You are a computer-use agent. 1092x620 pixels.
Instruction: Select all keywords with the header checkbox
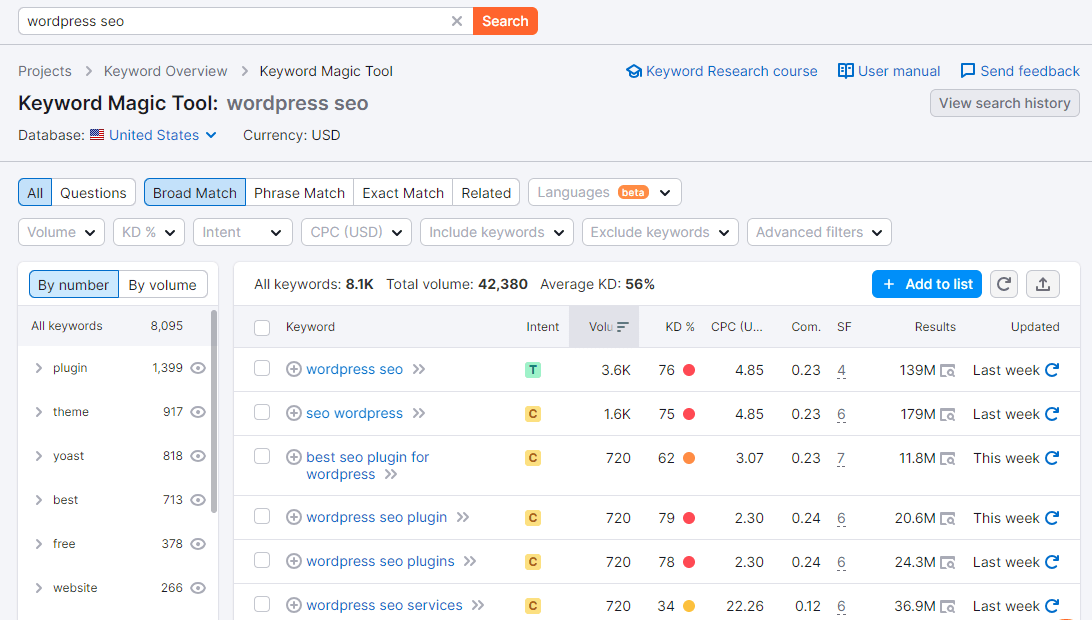[x=261, y=326]
